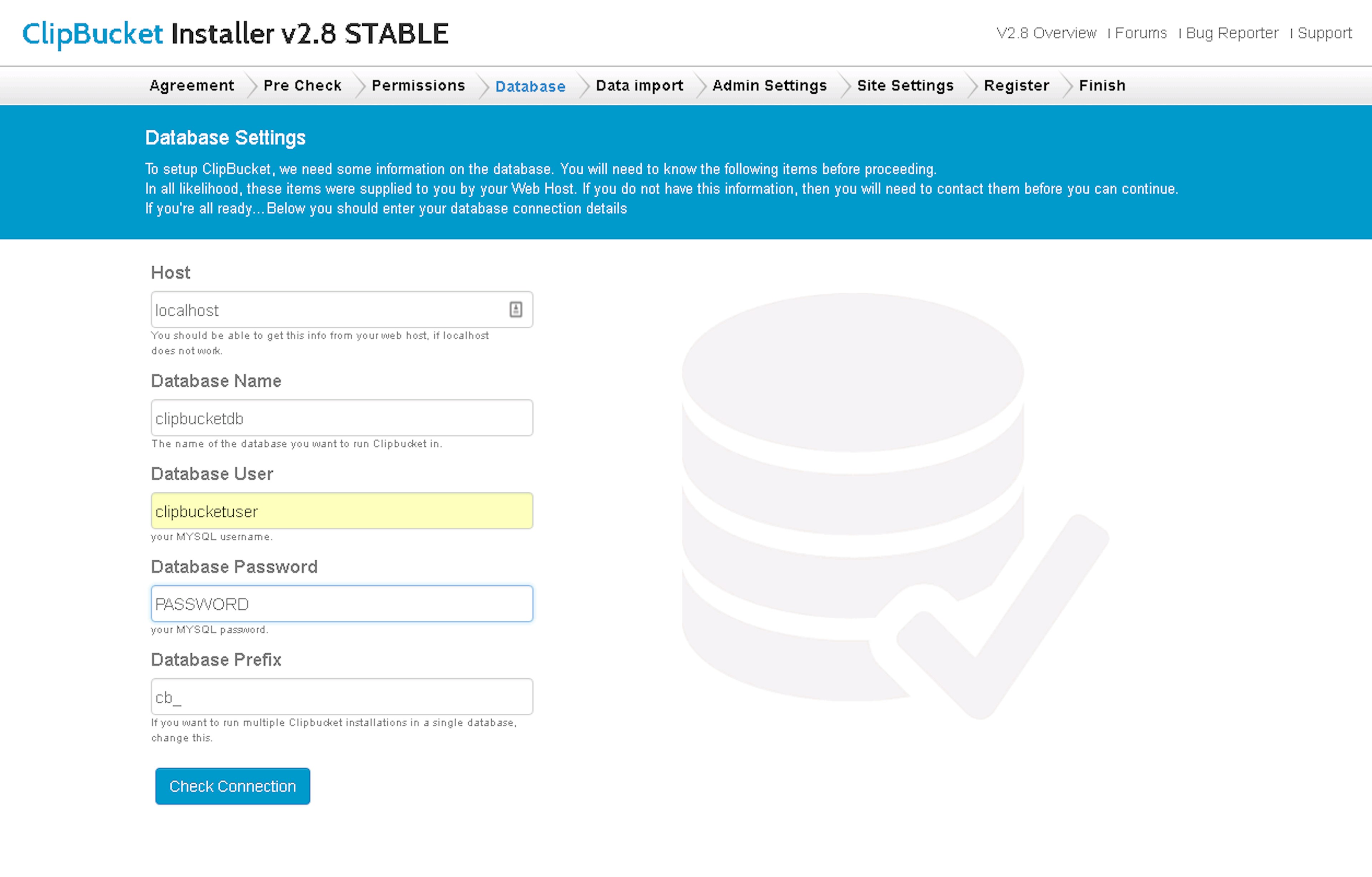The image size is (1372, 877).
Task: Click into the Database Password field
Action: click(342, 604)
